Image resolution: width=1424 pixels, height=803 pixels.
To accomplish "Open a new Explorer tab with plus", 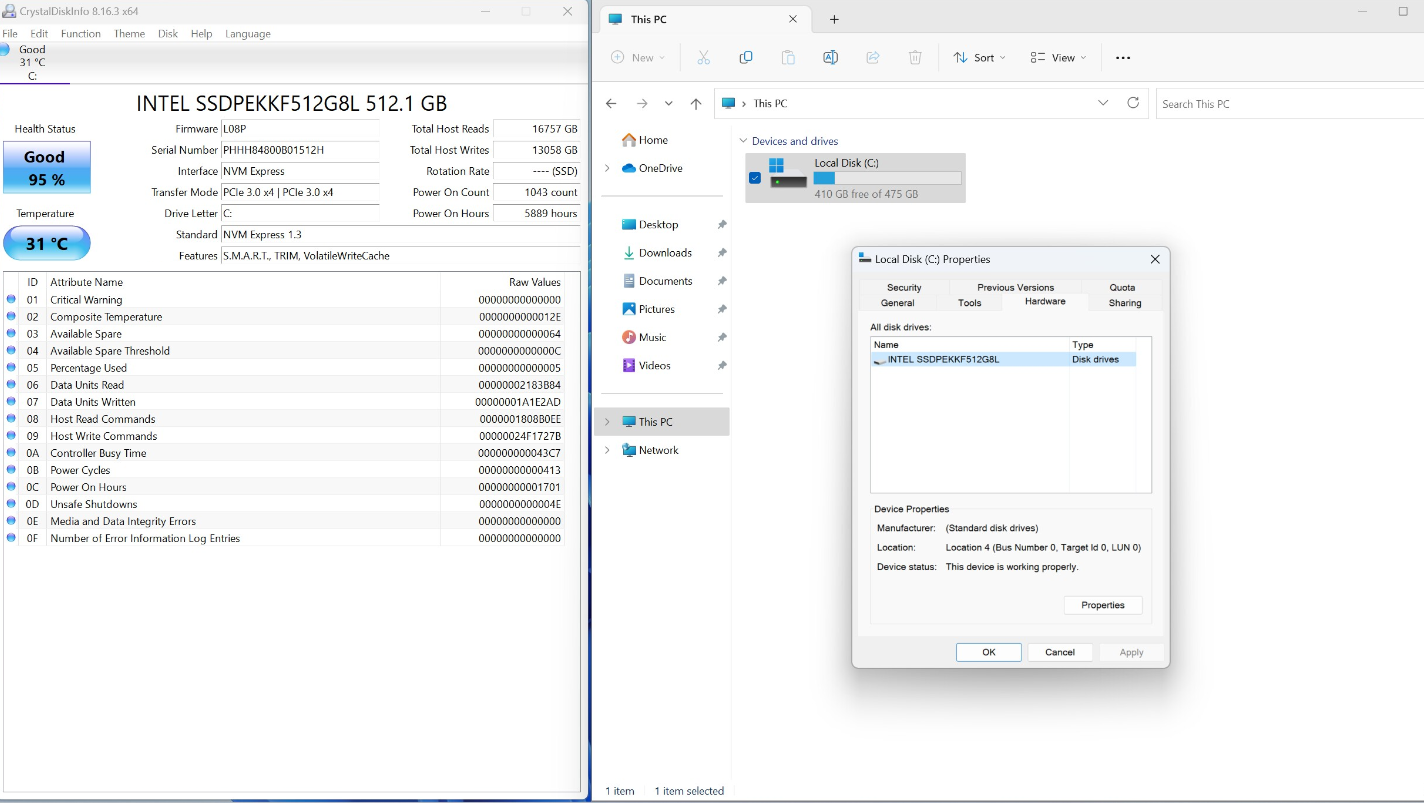I will click(x=834, y=19).
